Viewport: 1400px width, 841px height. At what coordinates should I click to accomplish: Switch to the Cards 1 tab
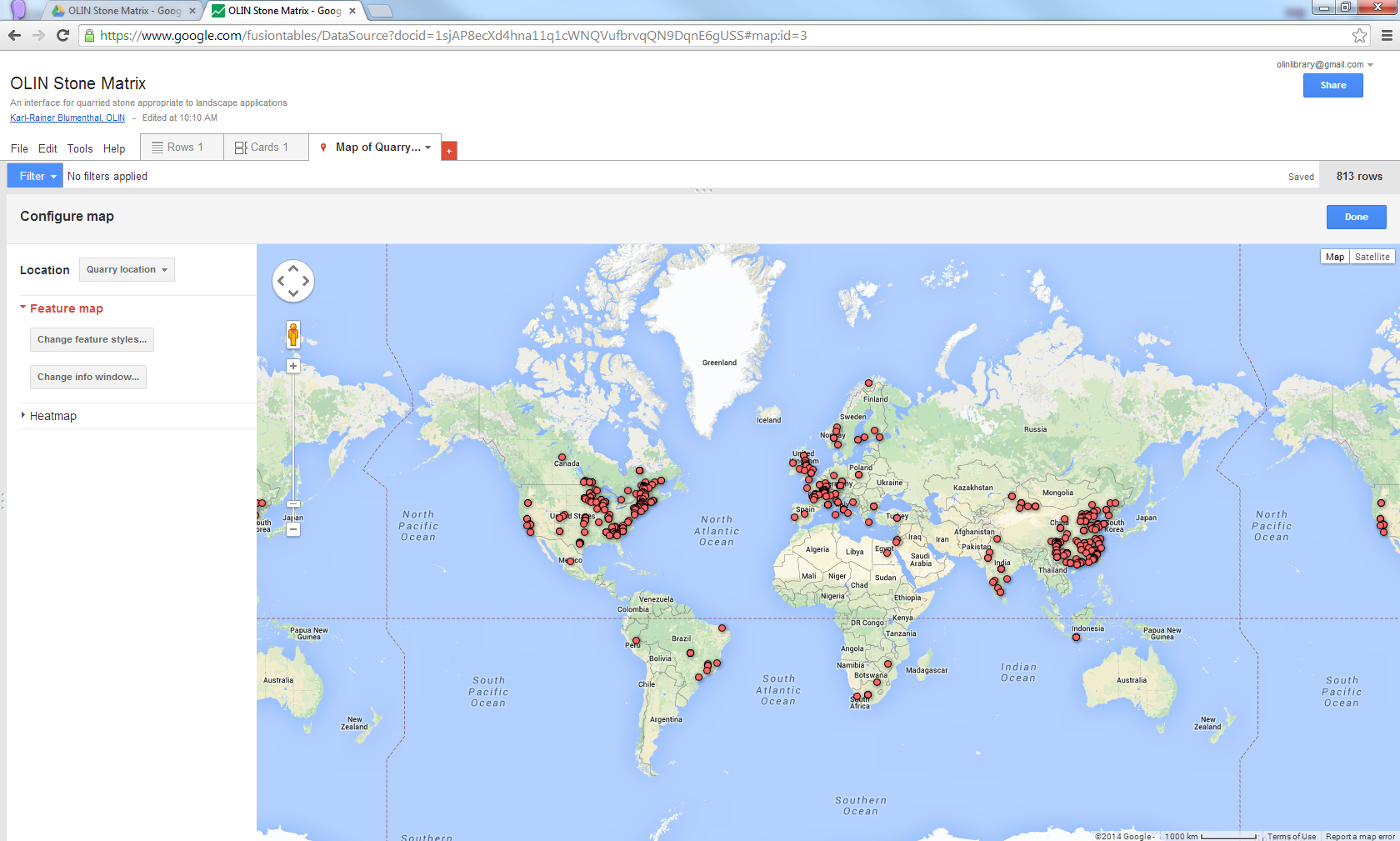point(266,148)
